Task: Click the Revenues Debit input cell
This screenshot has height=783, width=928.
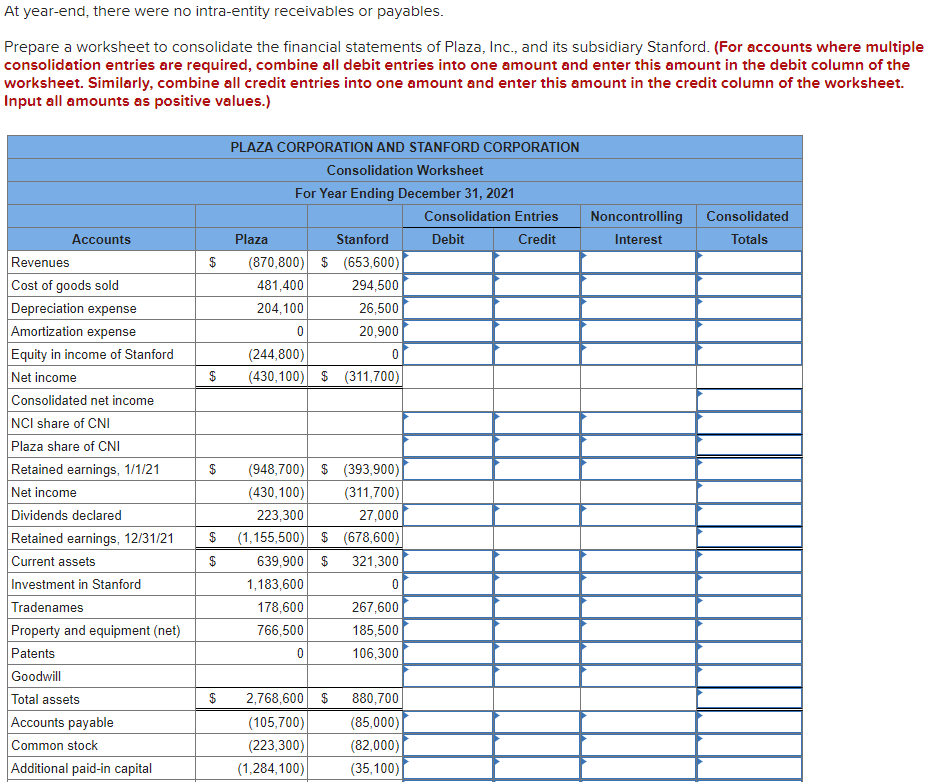Action: [448, 262]
